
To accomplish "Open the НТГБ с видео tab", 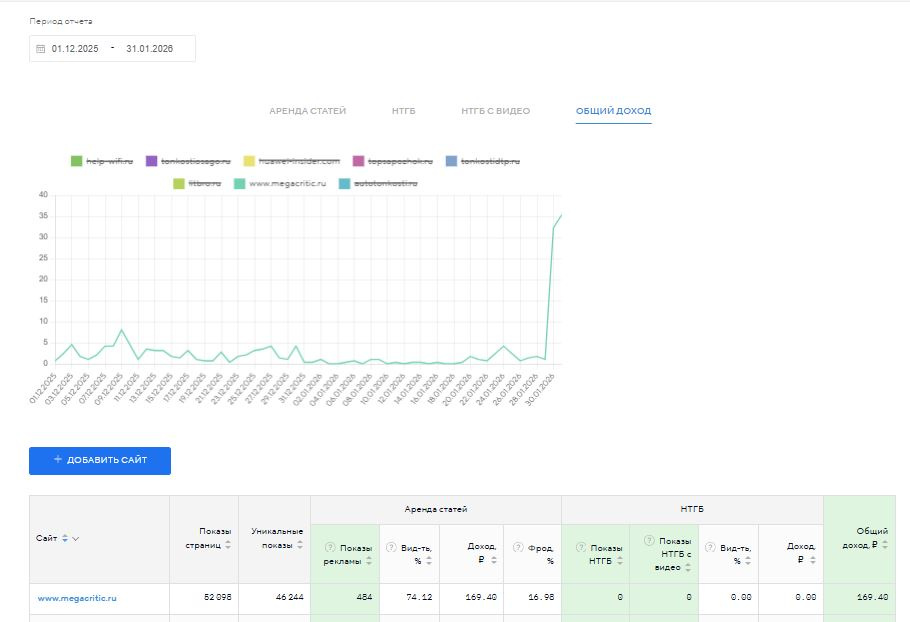I will [x=495, y=111].
